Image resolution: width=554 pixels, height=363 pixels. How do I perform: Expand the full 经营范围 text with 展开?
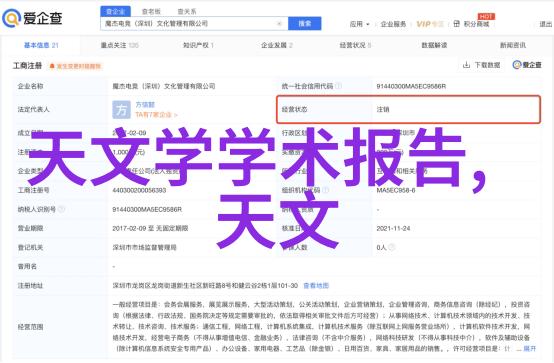click(529, 349)
